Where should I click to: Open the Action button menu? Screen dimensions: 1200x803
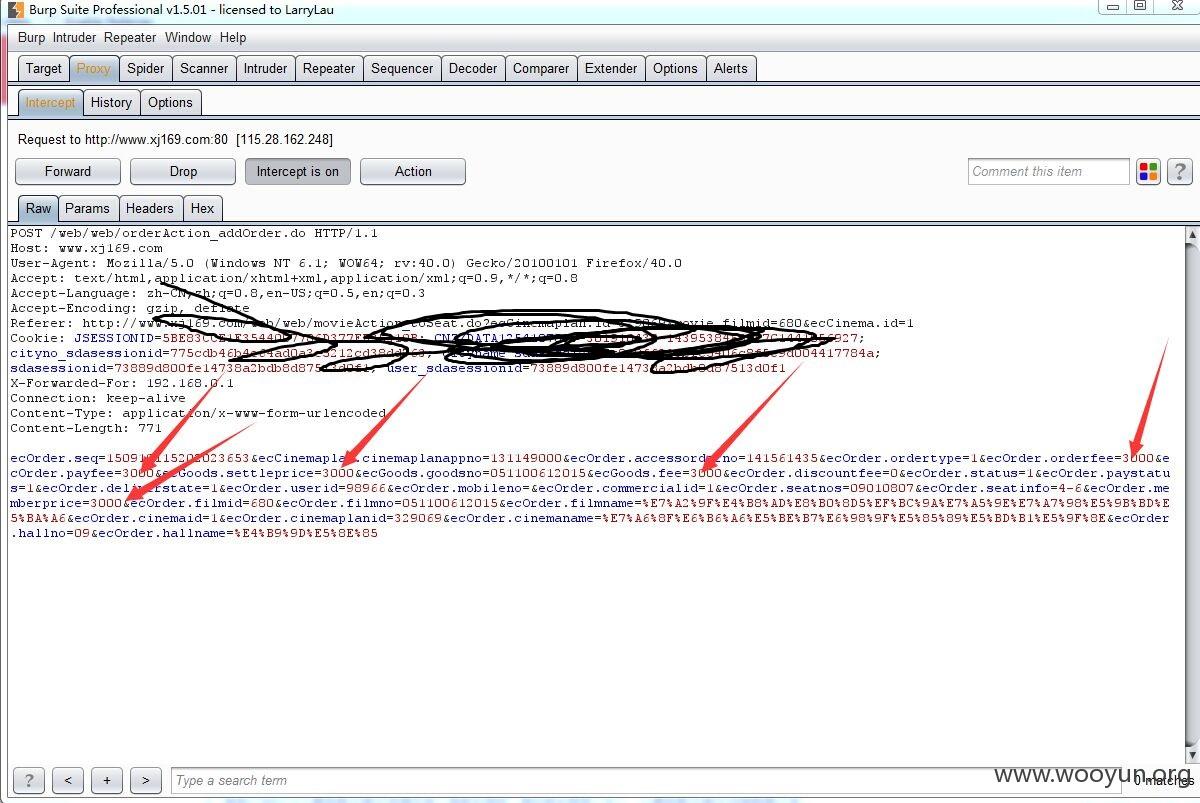pos(413,172)
